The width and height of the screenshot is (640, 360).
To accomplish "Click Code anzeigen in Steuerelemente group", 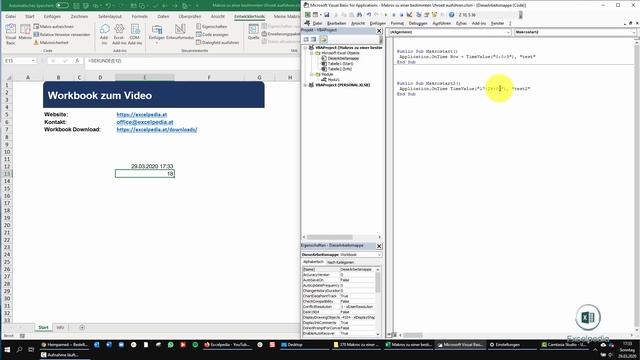I will click(x=212, y=34).
